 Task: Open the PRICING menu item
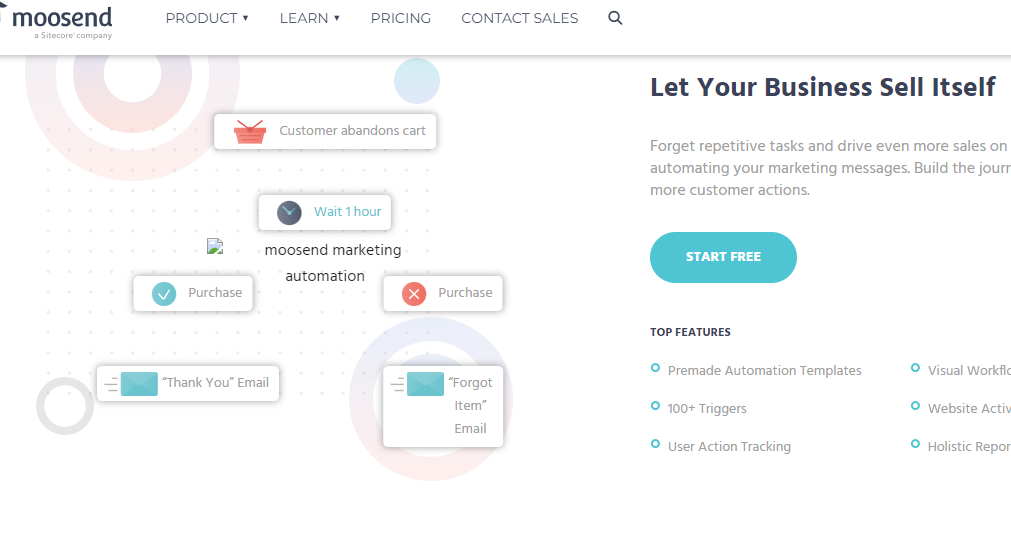[x=400, y=18]
